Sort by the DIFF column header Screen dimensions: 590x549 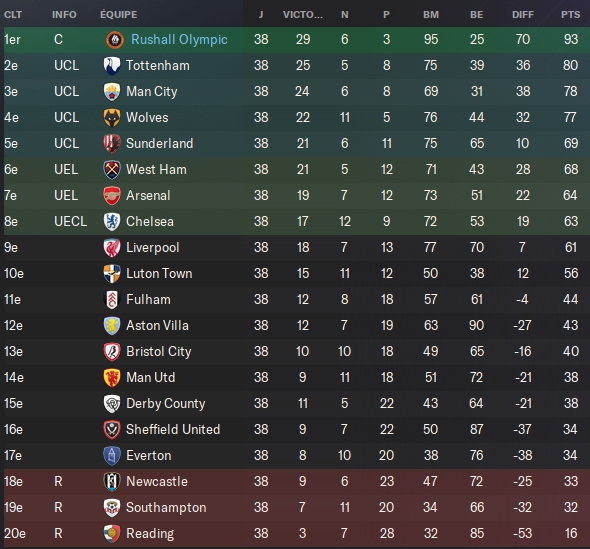[523, 15]
